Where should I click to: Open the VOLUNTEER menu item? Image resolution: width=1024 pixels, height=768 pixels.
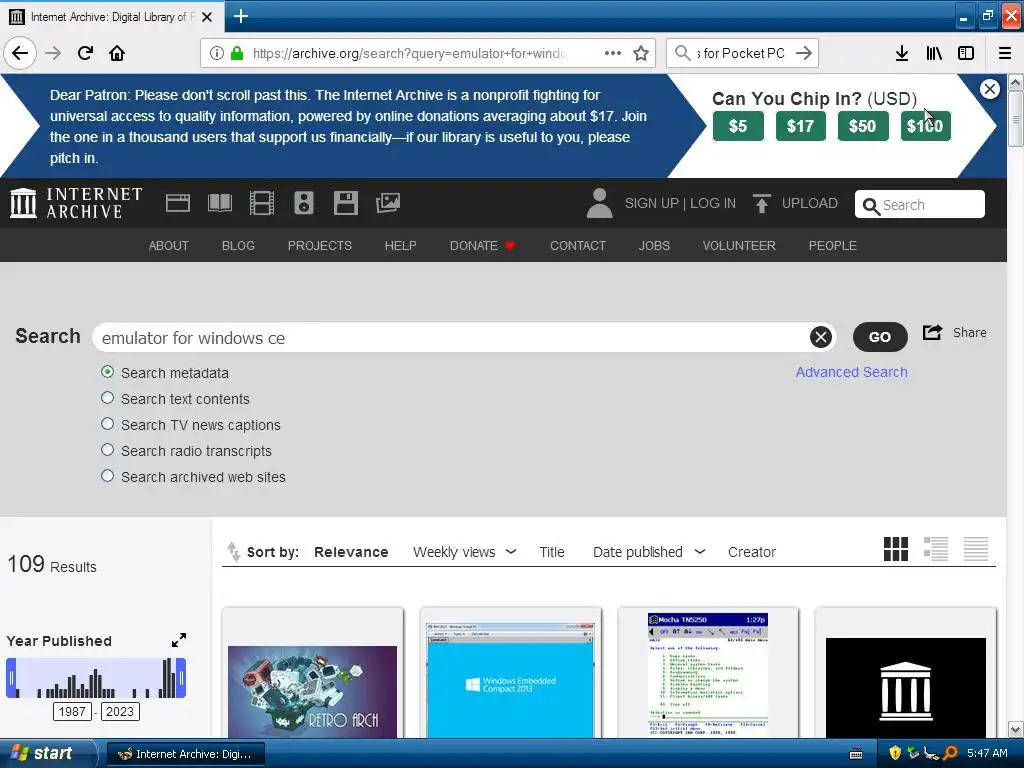coord(739,246)
